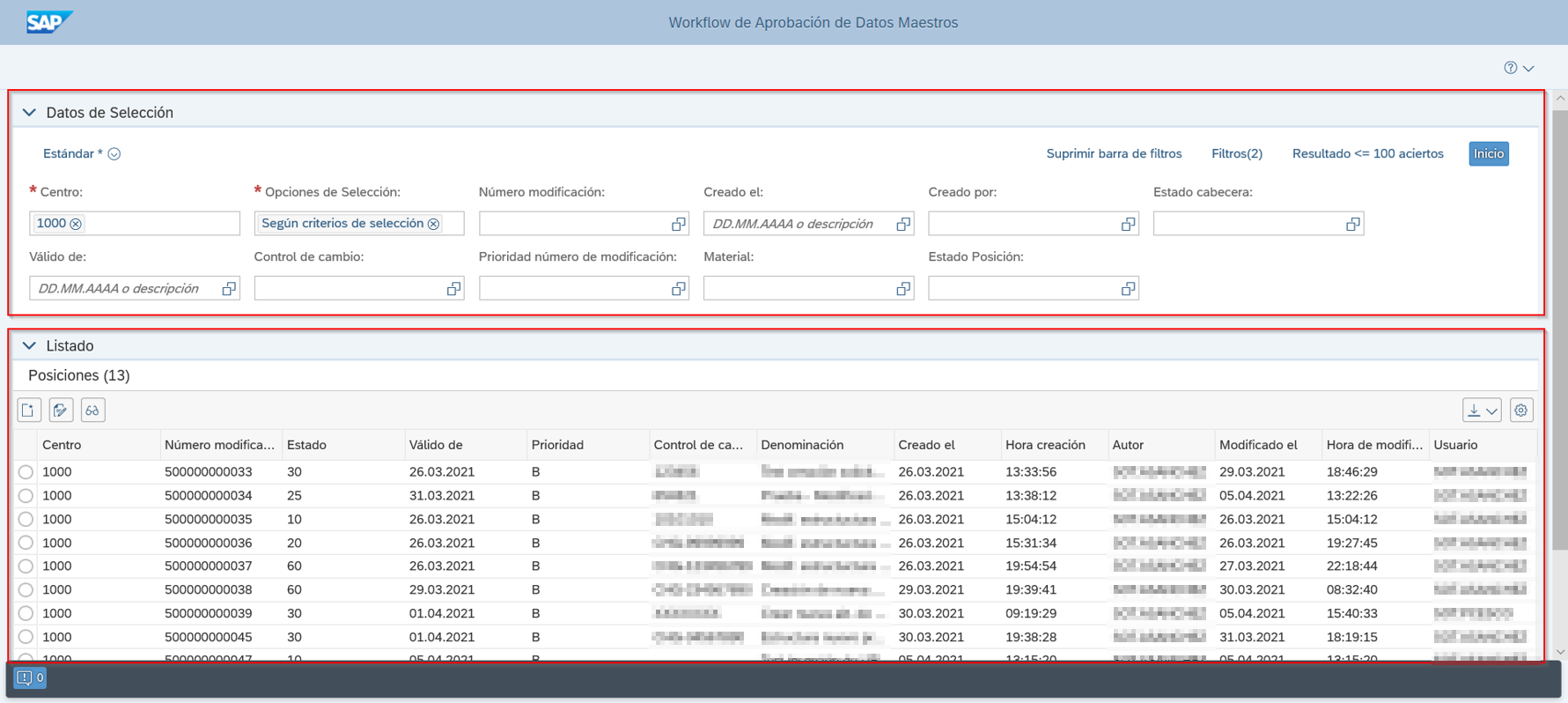1568x703 pixels.
Task: Collapse the Listado section
Action: (29, 346)
